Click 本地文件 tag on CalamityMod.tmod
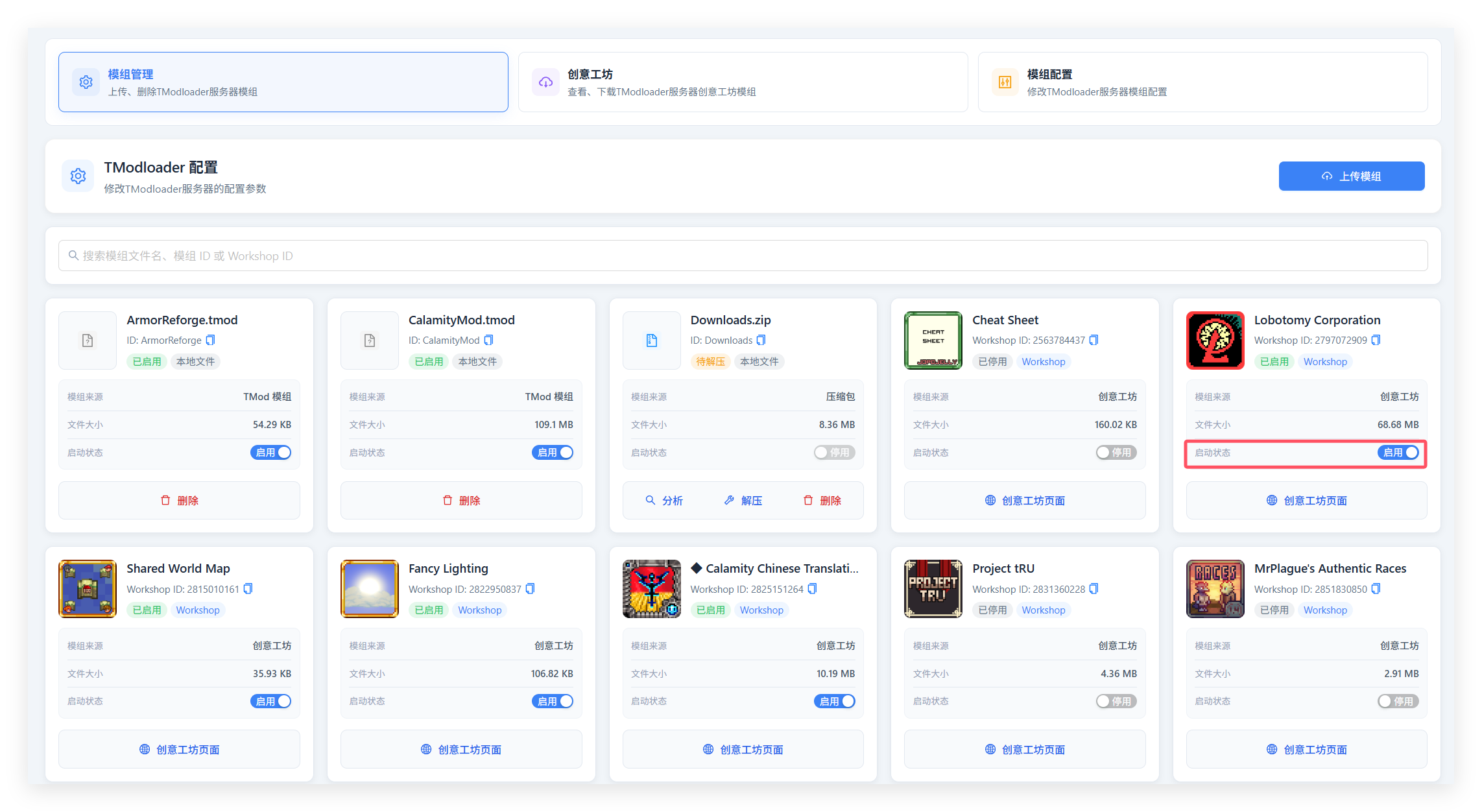The height and width of the screenshot is (812, 1482). [477, 361]
